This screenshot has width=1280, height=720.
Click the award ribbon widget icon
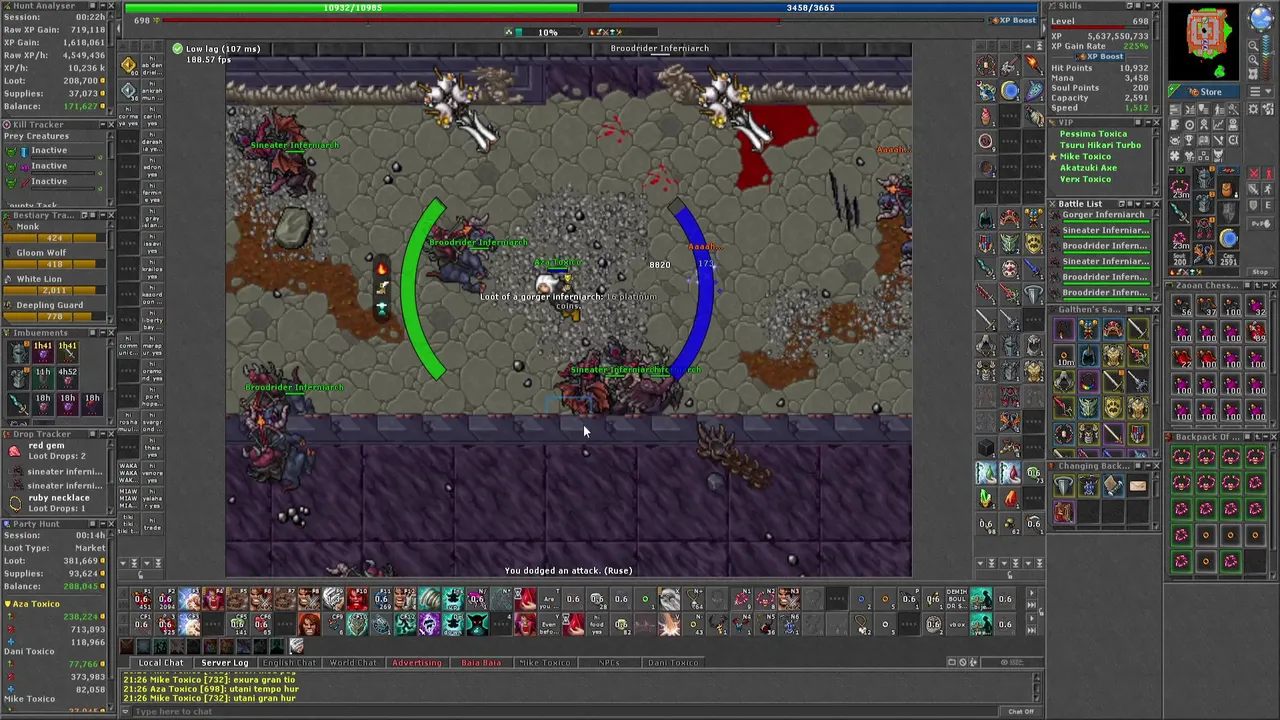click(x=1203, y=125)
